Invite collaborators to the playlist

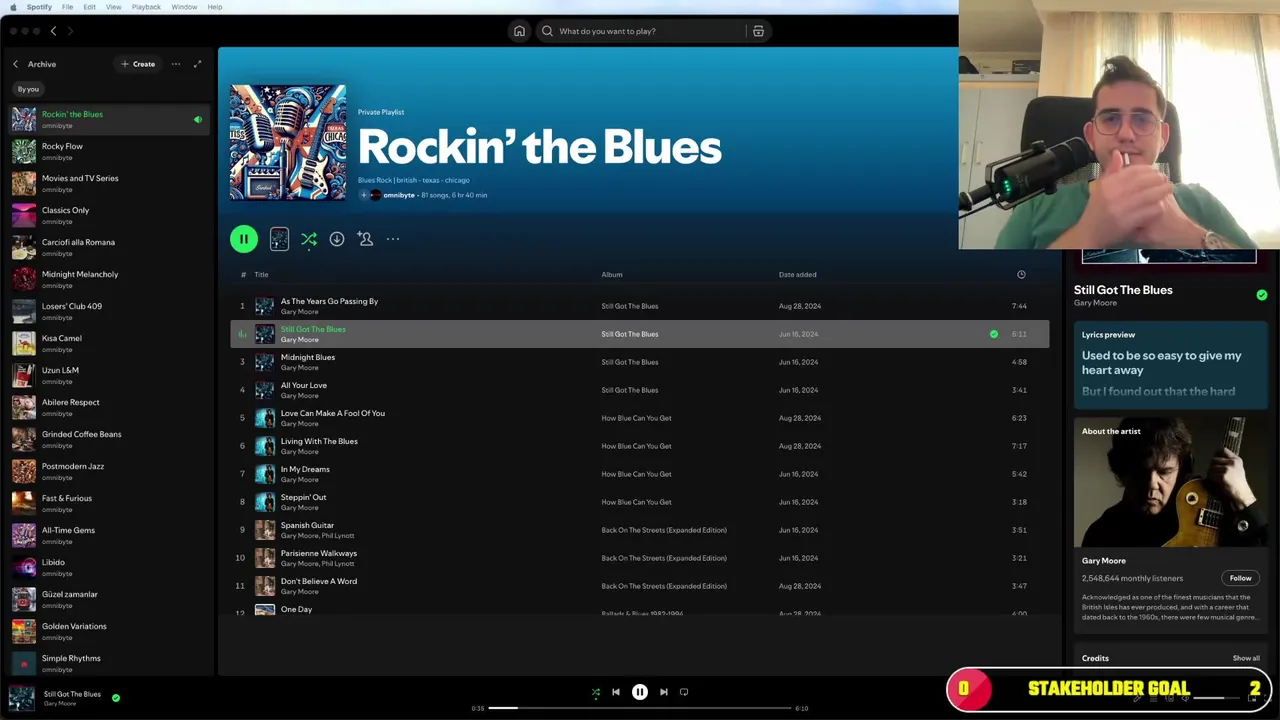[x=365, y=239]
